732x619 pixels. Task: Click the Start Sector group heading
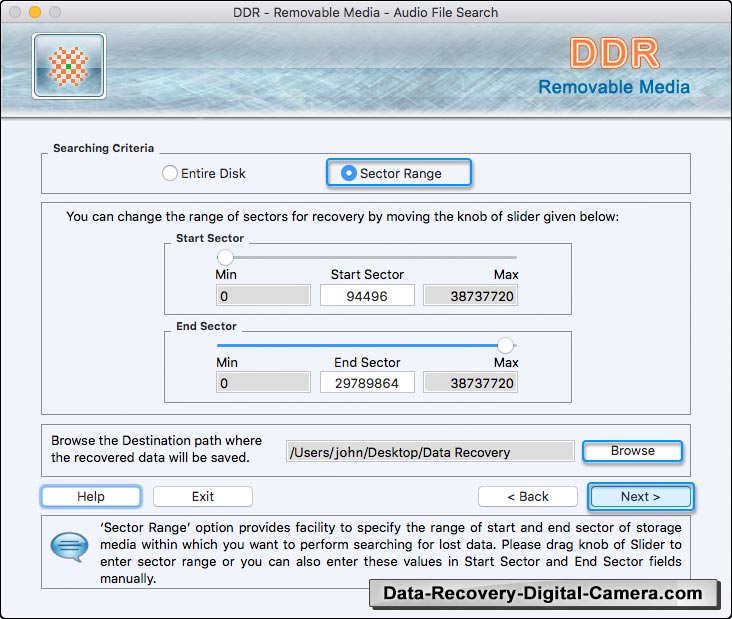point(210,238)
